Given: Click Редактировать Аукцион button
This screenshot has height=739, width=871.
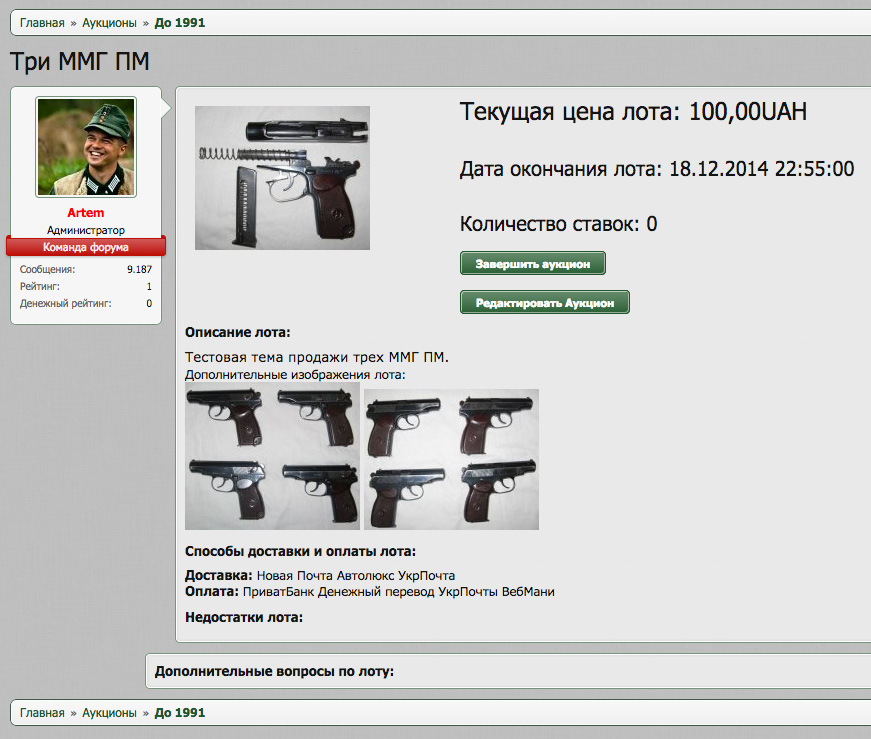Looking at the screenshot, I should [545, 302].
